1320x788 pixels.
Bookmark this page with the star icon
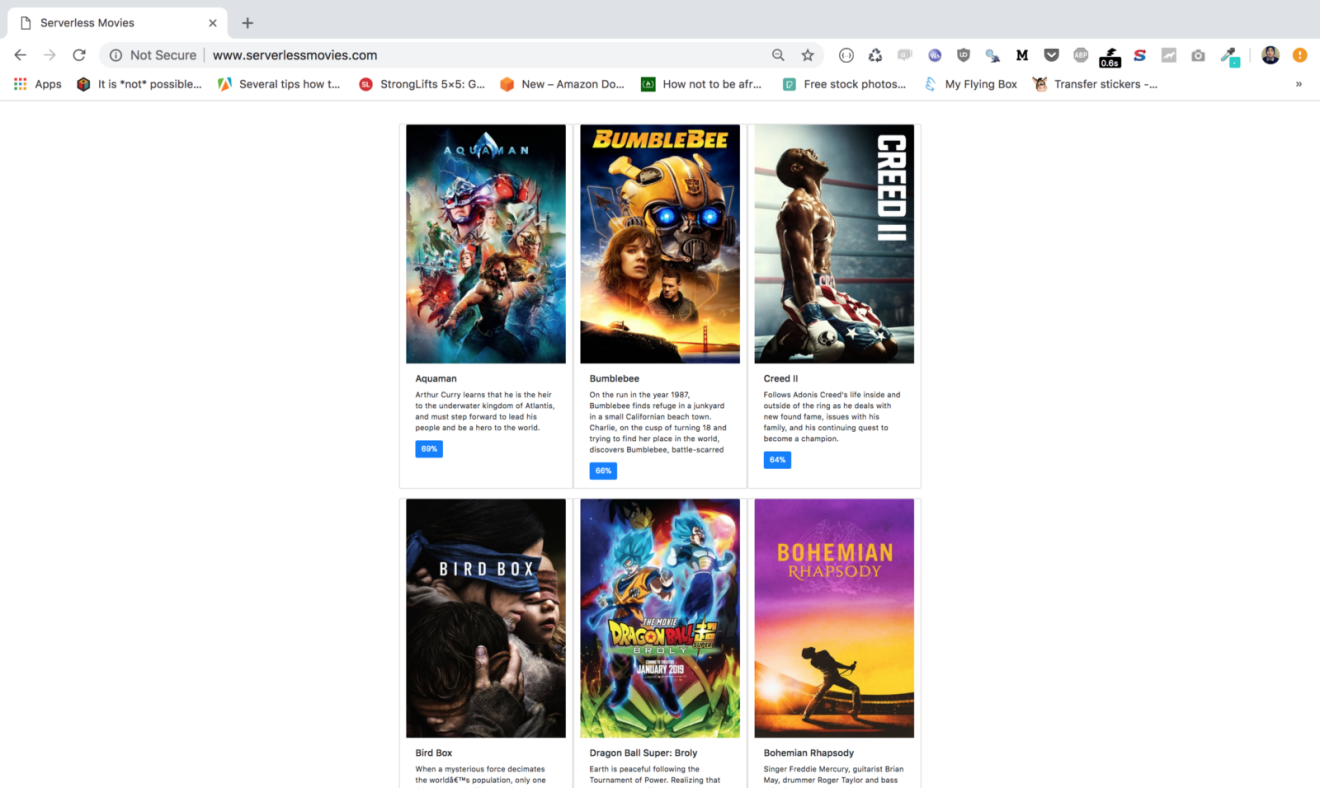pos(807,55)
